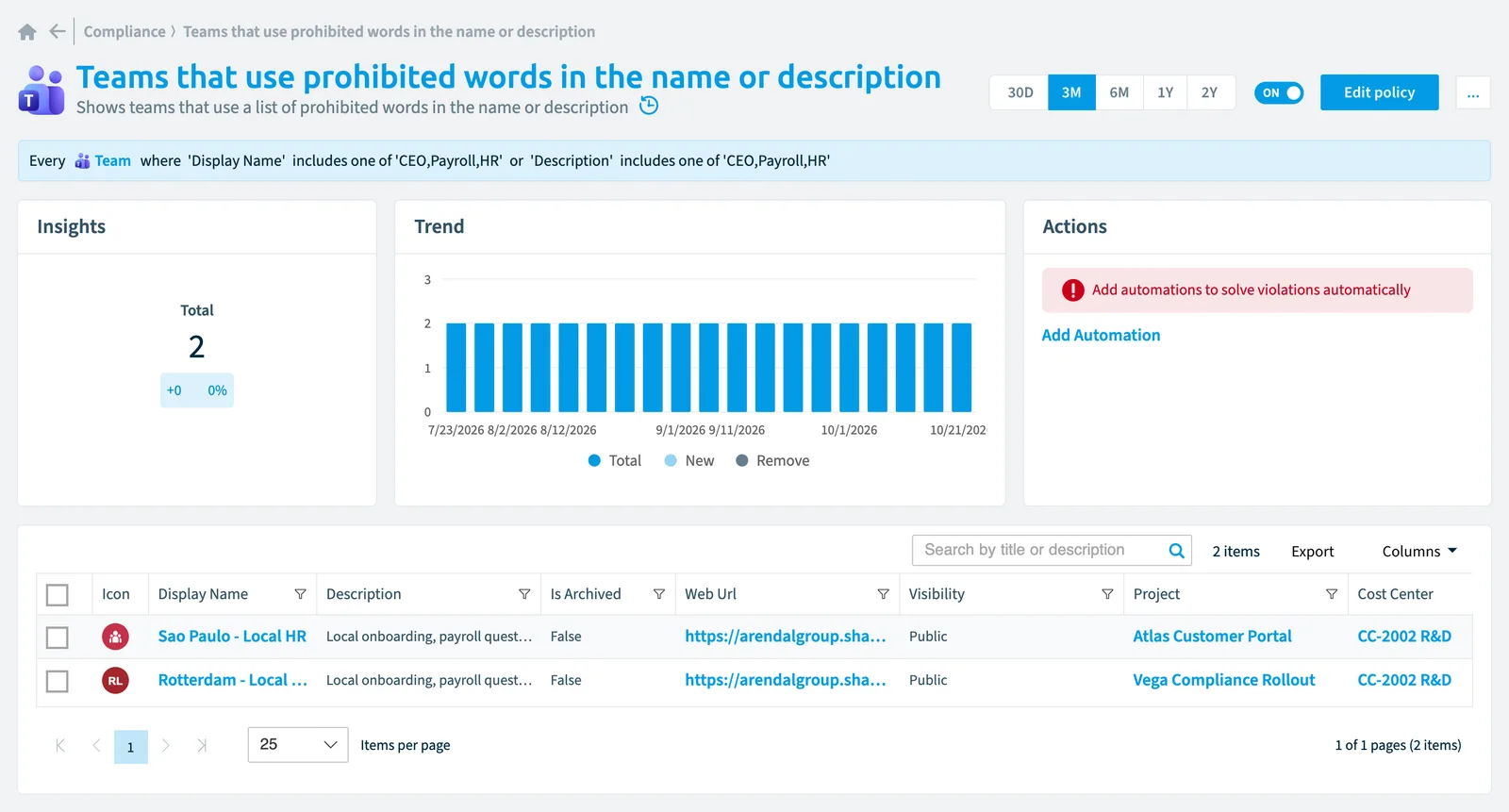Open Is Archived column filter
The image size is (1509, 812).
tap(659, 594)
